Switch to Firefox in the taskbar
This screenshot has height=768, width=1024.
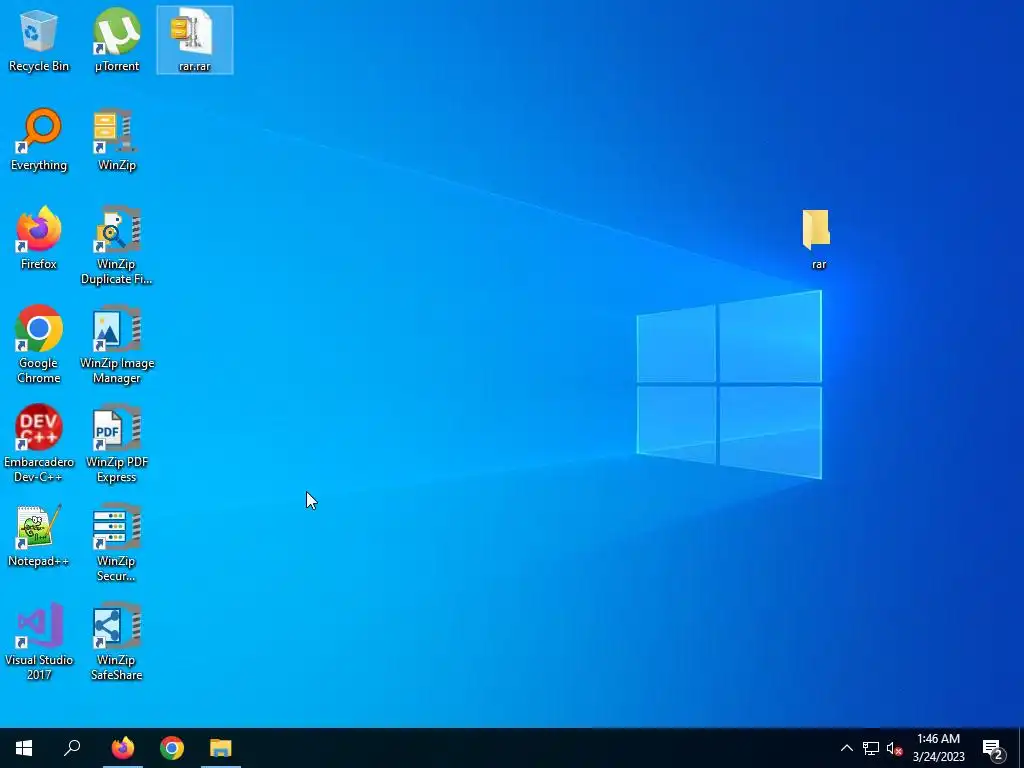123,748
